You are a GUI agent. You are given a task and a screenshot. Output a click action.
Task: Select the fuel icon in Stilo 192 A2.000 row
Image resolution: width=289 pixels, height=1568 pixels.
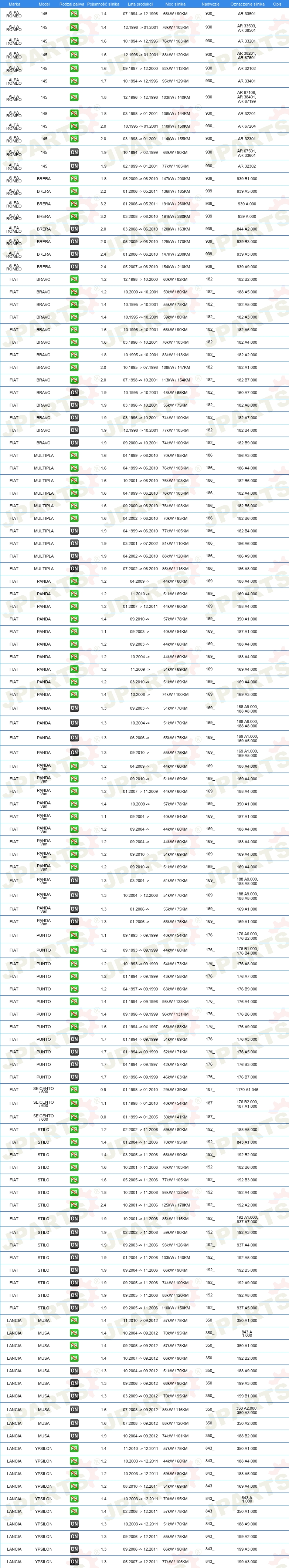pyautogui.click(x=74, y=1205)
